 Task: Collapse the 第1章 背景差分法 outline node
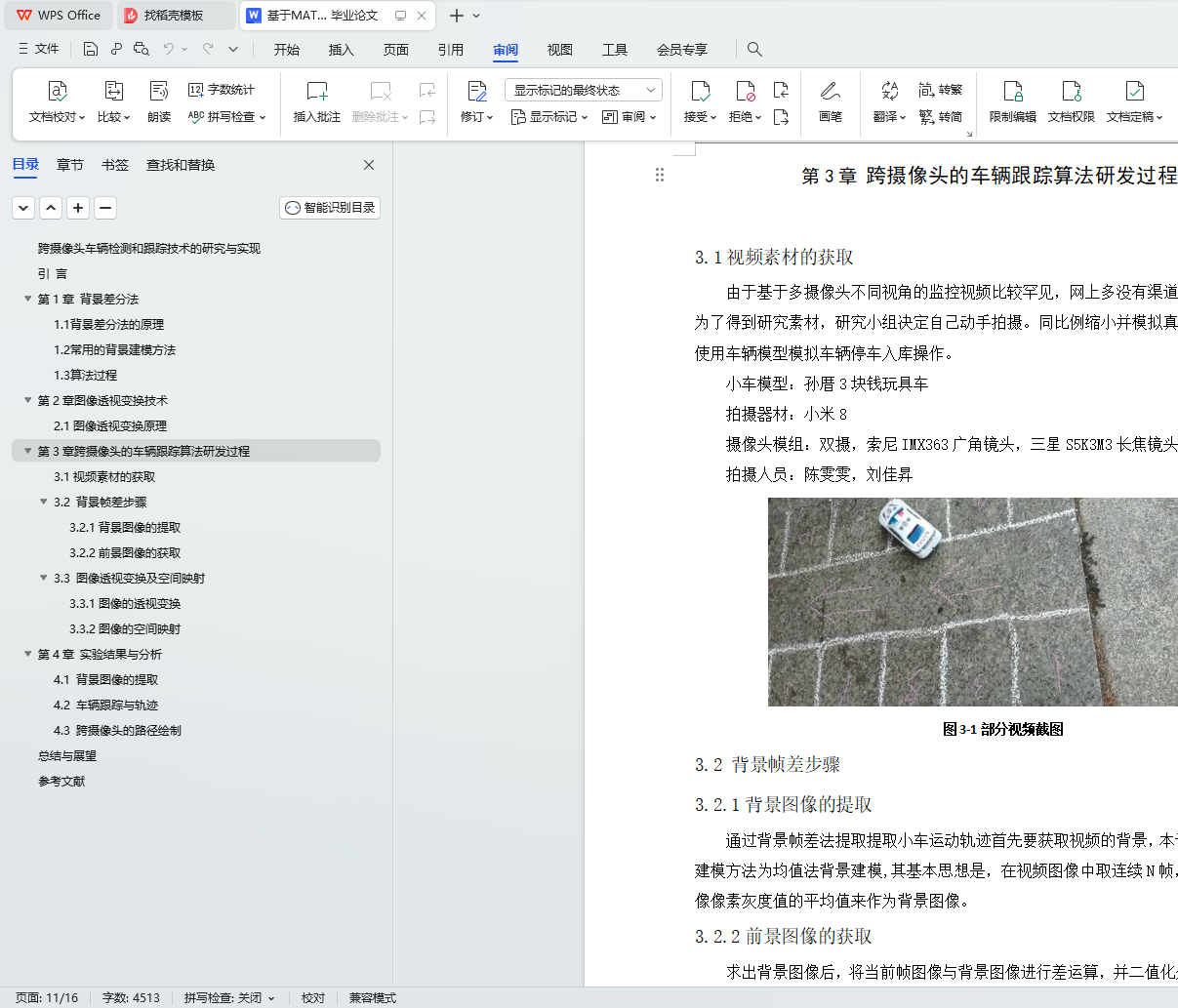click(28, 299)
